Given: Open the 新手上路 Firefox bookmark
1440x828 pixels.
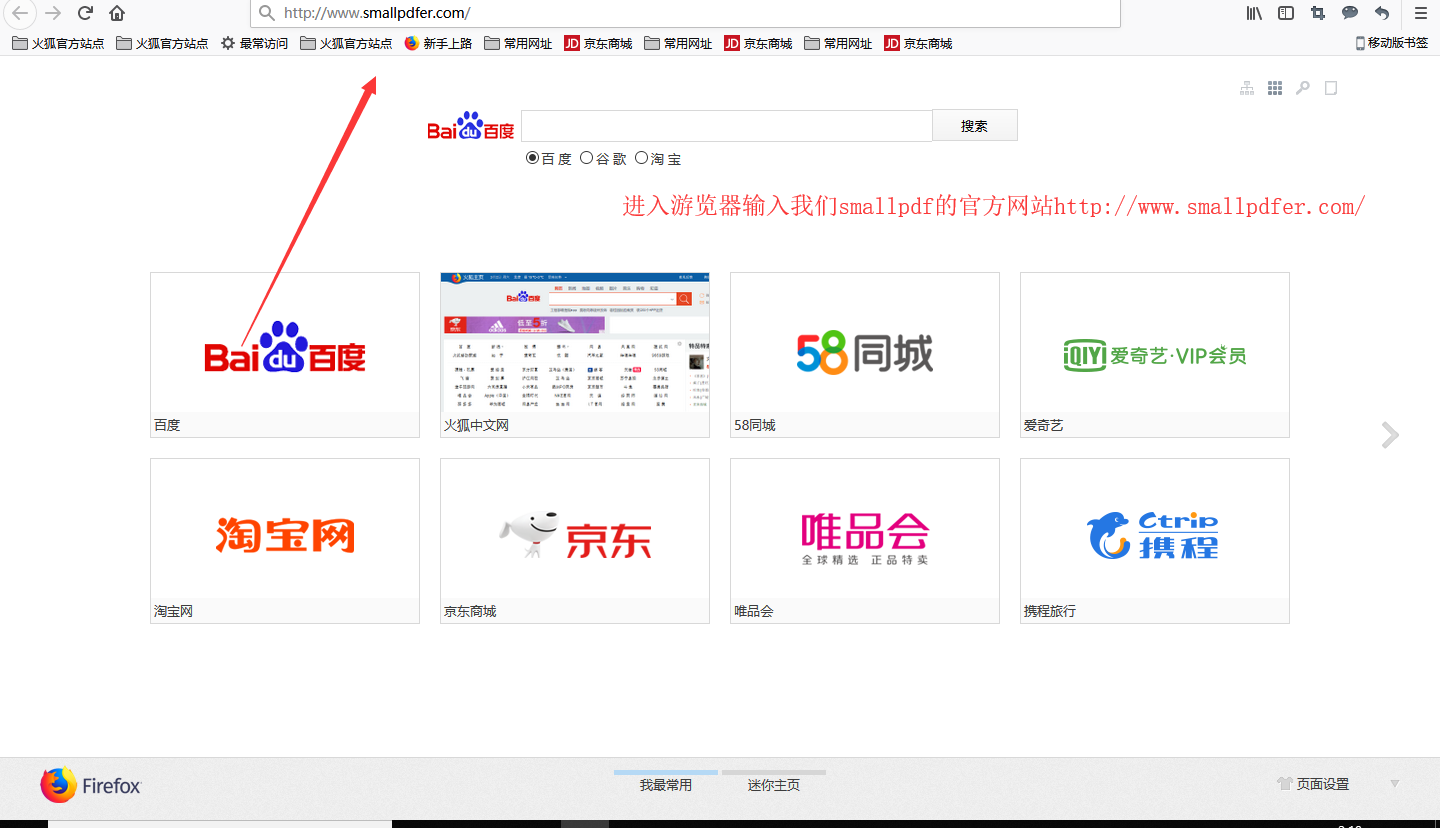Looking at the screenshot, I should pos(438,43).
